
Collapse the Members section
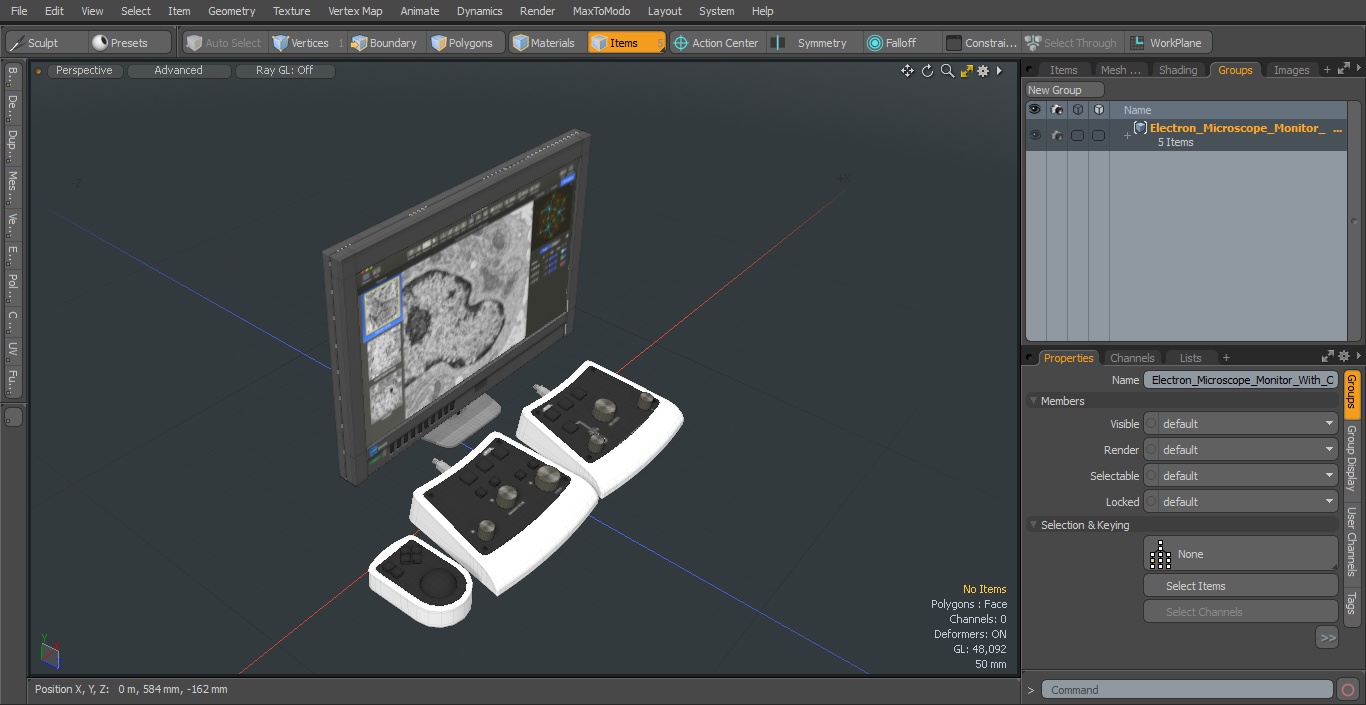(1034, 401)
